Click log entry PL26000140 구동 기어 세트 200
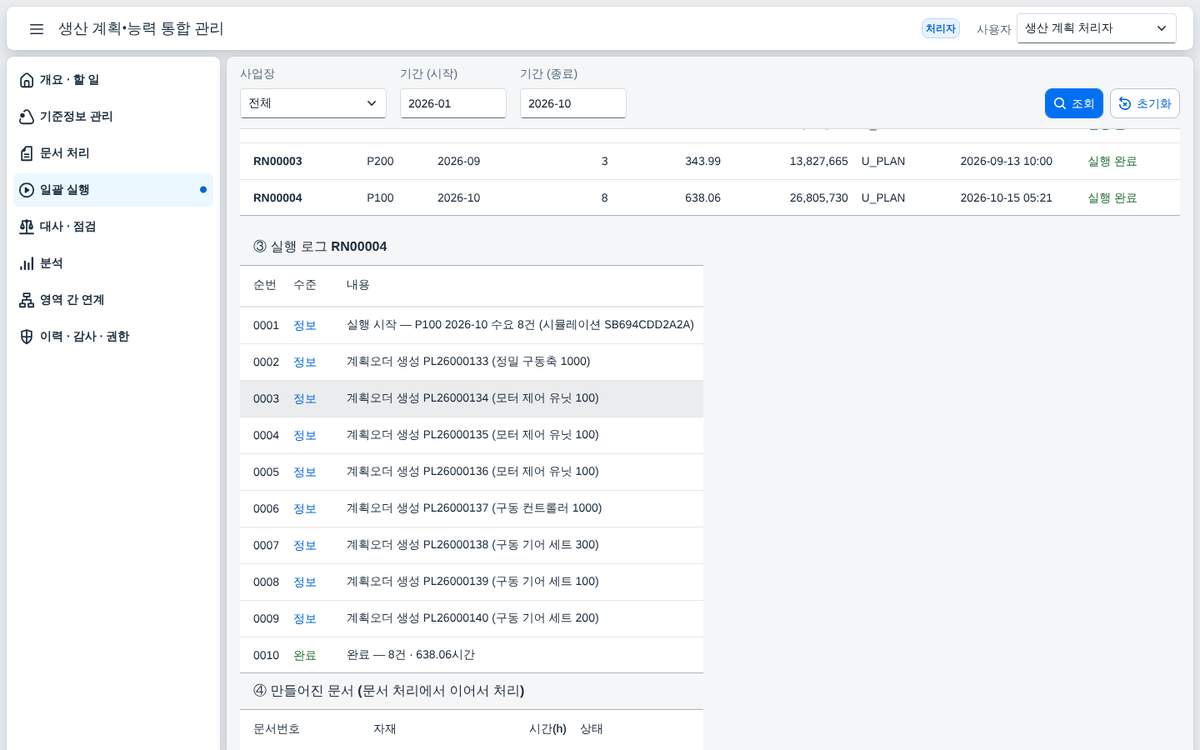This screenshot has width=1200, height=750. [472, 618]
